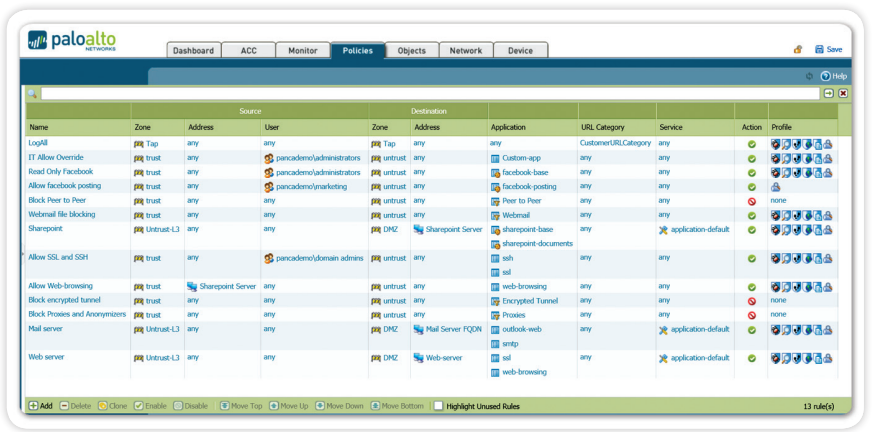This screenshot has height=432, width=873.
Task: Click Move Bottom button
Action: (397, 406)
